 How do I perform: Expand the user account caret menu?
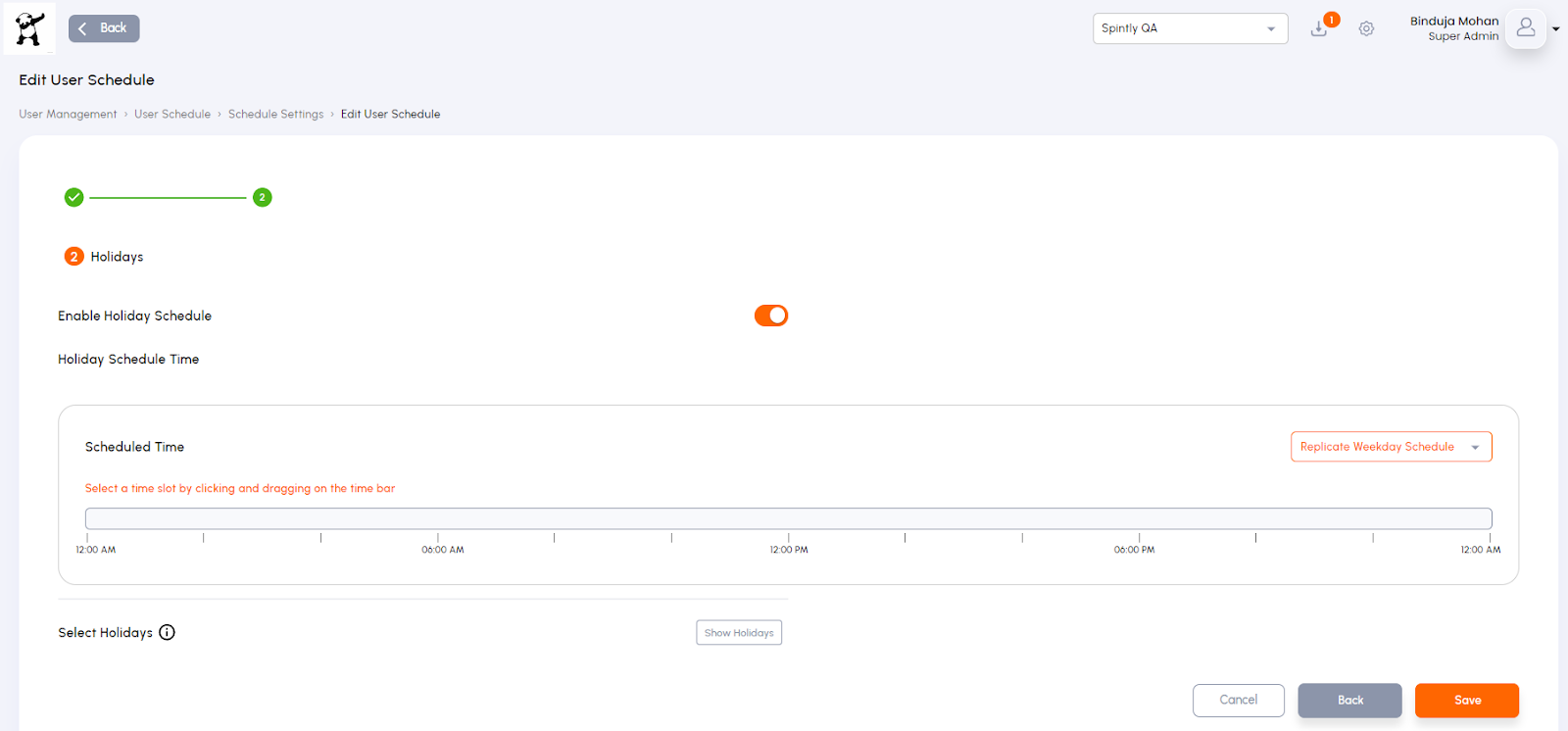click(1555, 28)
